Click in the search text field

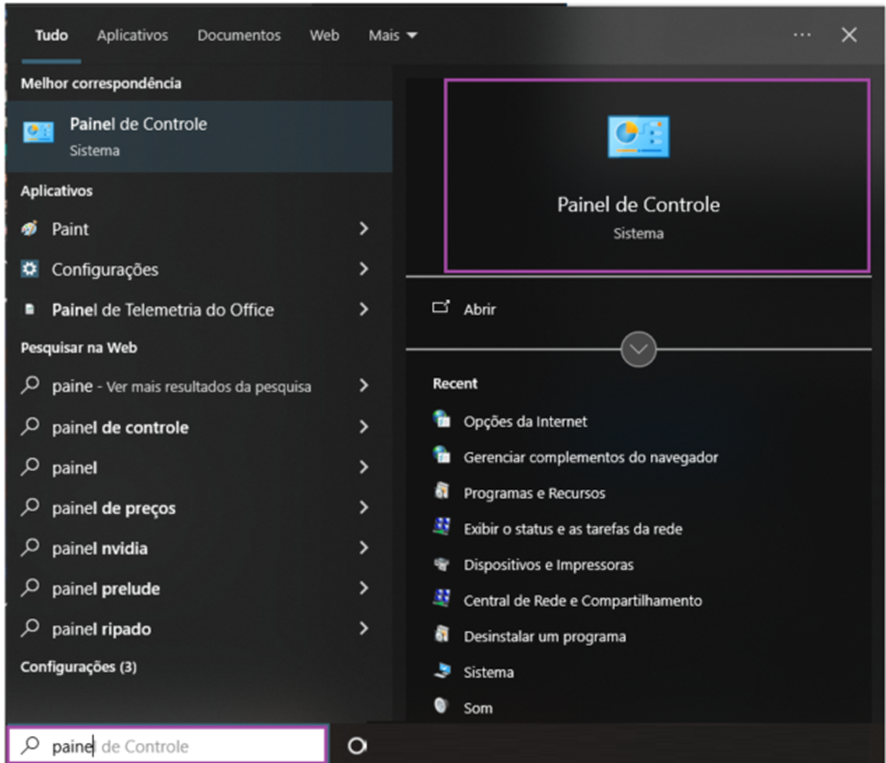[167, 745]
